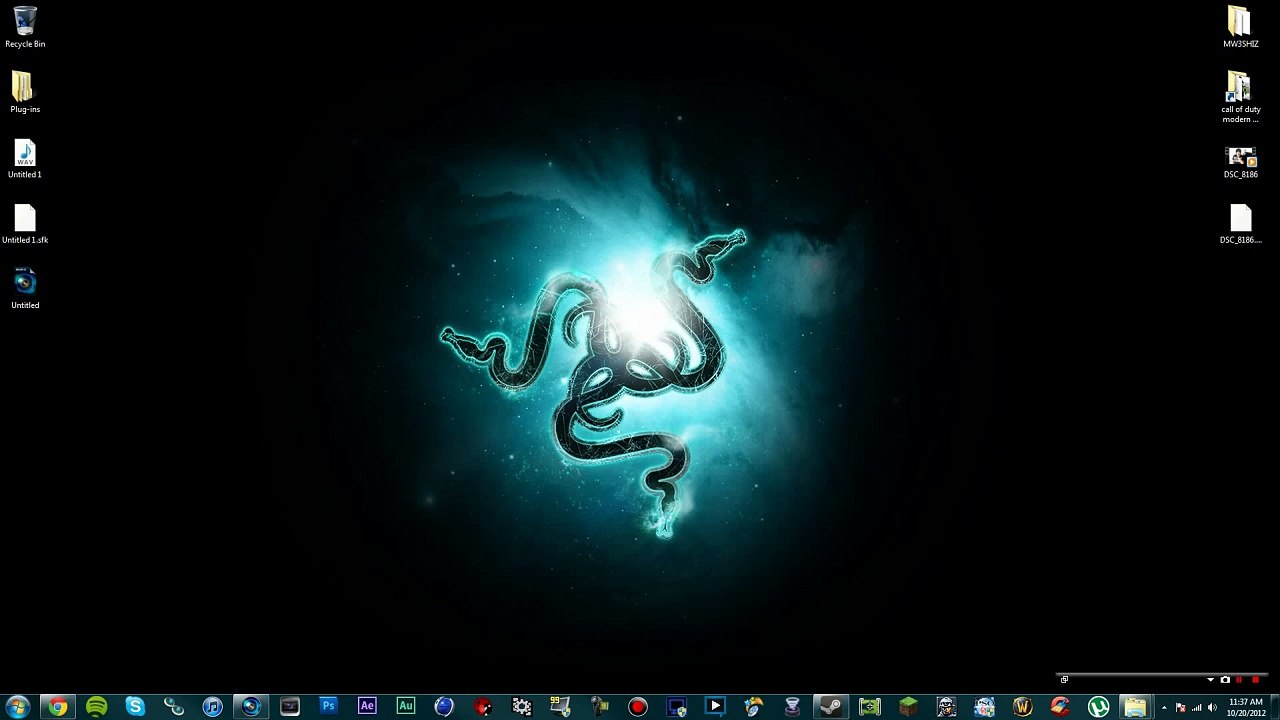1280x720 pixels.
Task: Open Skype from the taskbar
Action: point(135,707)
